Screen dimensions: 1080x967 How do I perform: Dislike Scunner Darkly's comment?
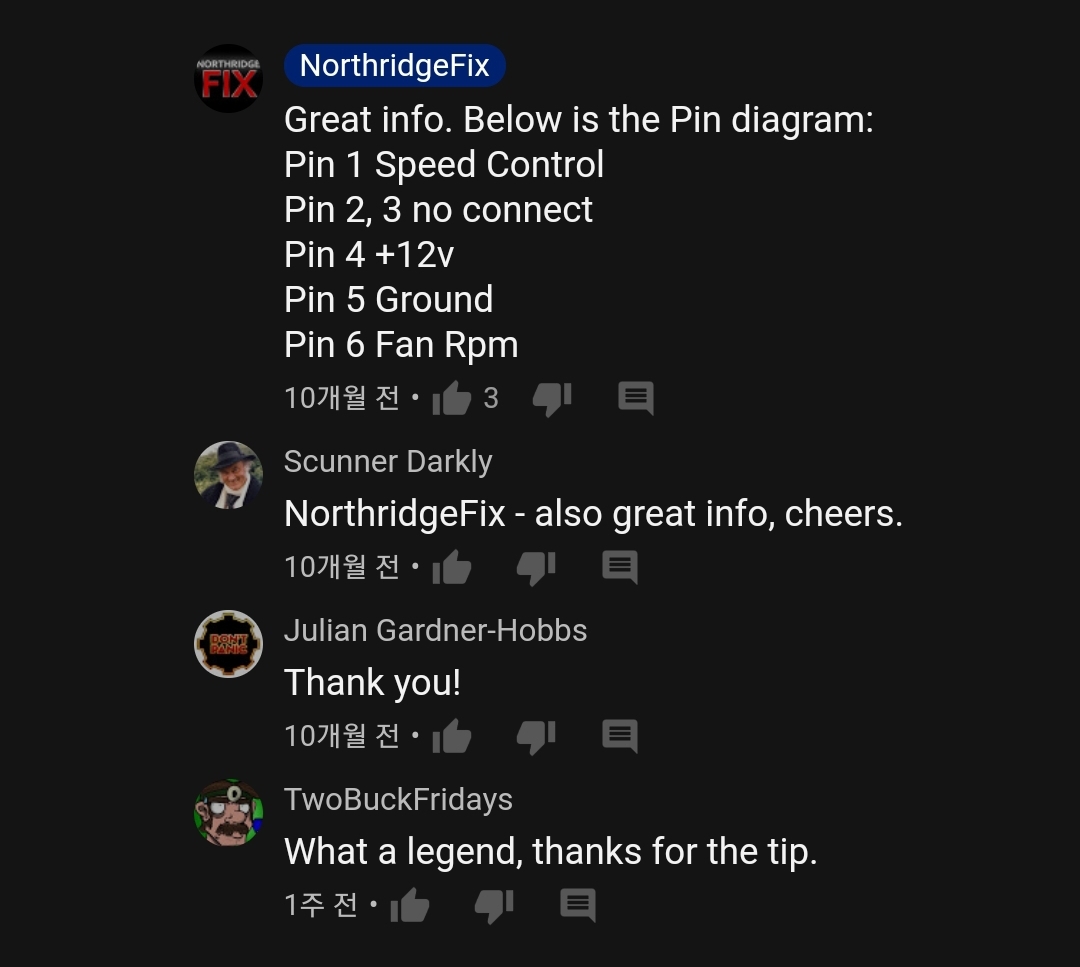point(536,568)
